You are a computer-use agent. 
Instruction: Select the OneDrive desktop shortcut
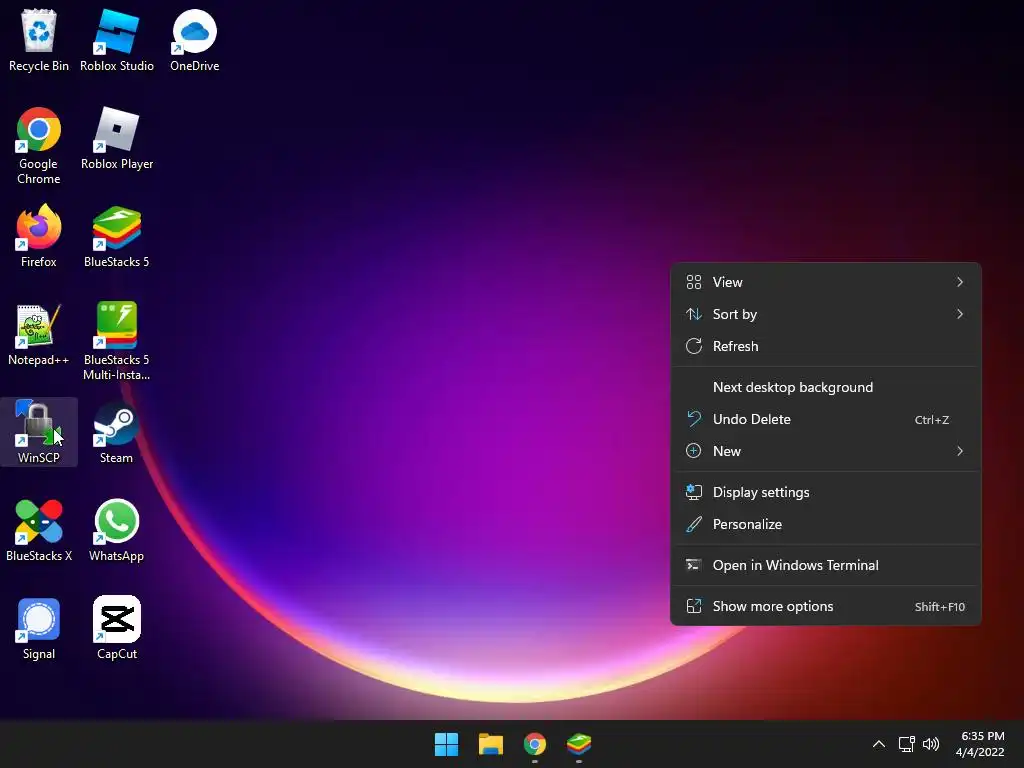[195, 40]
